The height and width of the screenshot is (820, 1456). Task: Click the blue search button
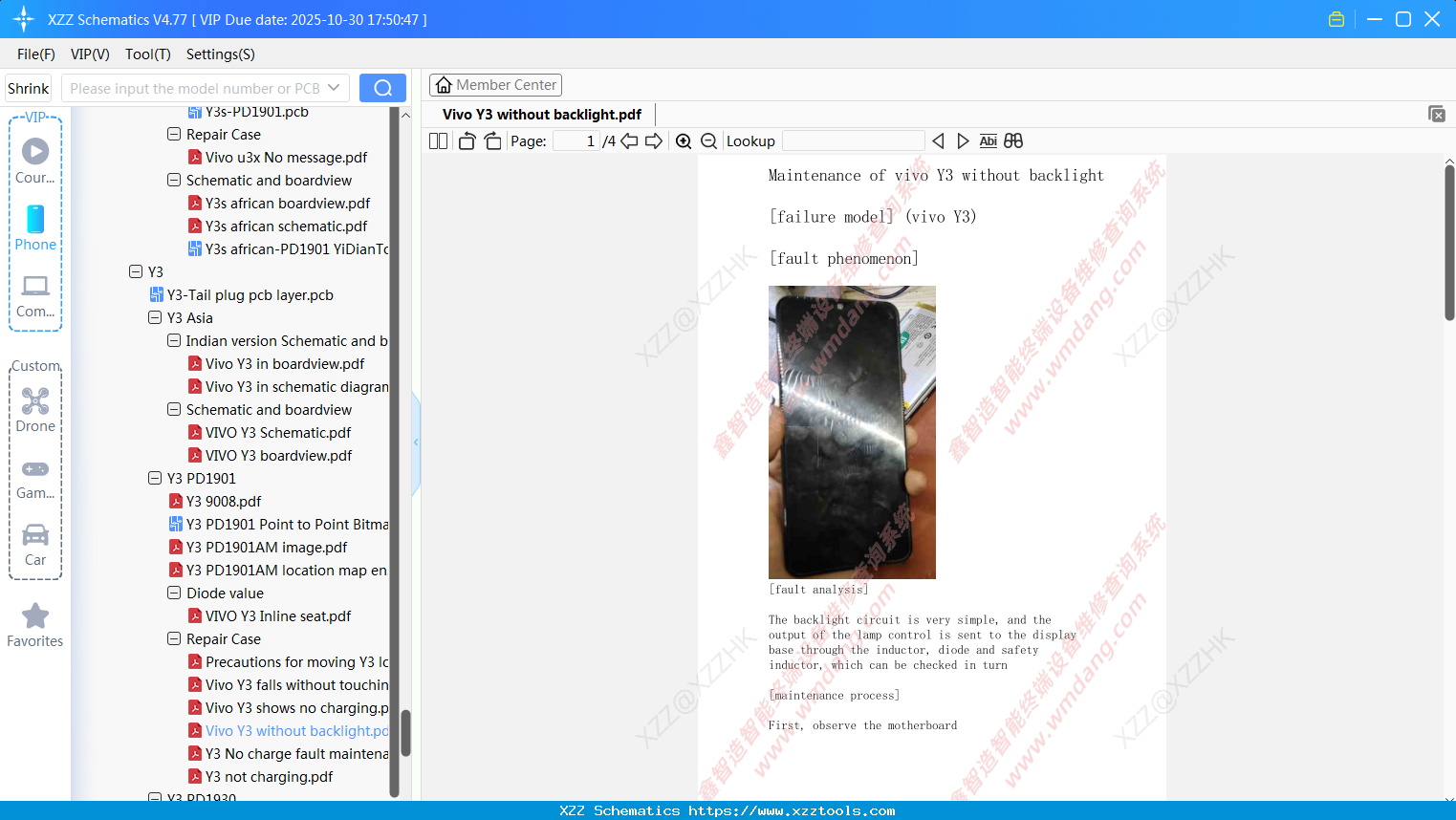(382, 88)
